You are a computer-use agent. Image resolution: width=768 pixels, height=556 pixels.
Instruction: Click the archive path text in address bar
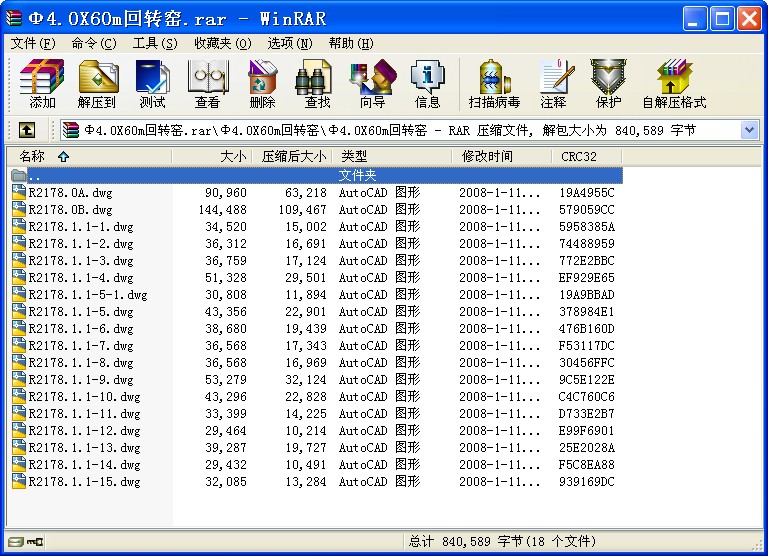click(389, 130)
